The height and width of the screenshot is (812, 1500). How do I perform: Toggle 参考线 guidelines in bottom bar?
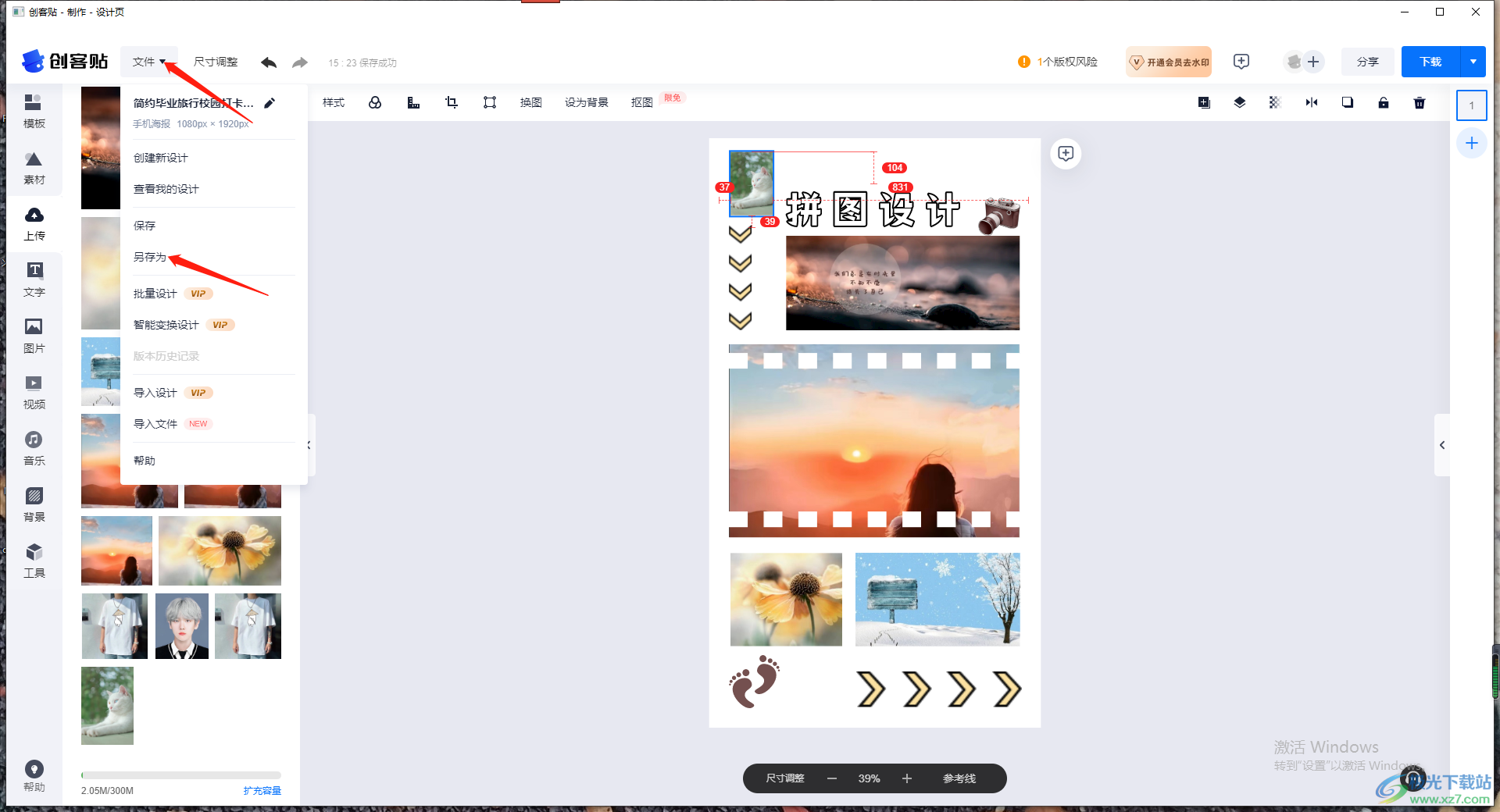point(959,778)
